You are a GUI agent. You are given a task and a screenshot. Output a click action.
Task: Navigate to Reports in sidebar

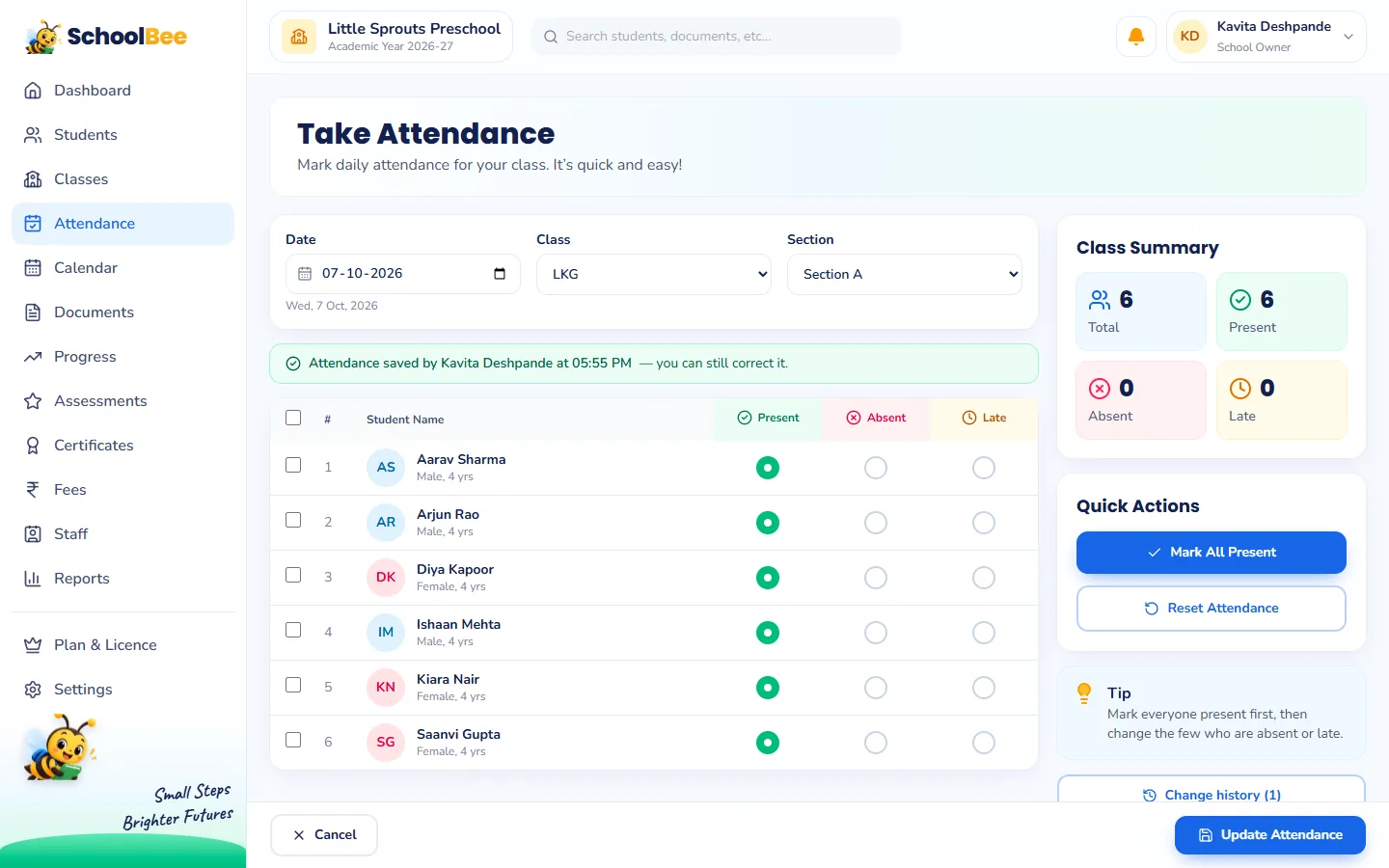(123, 579)
